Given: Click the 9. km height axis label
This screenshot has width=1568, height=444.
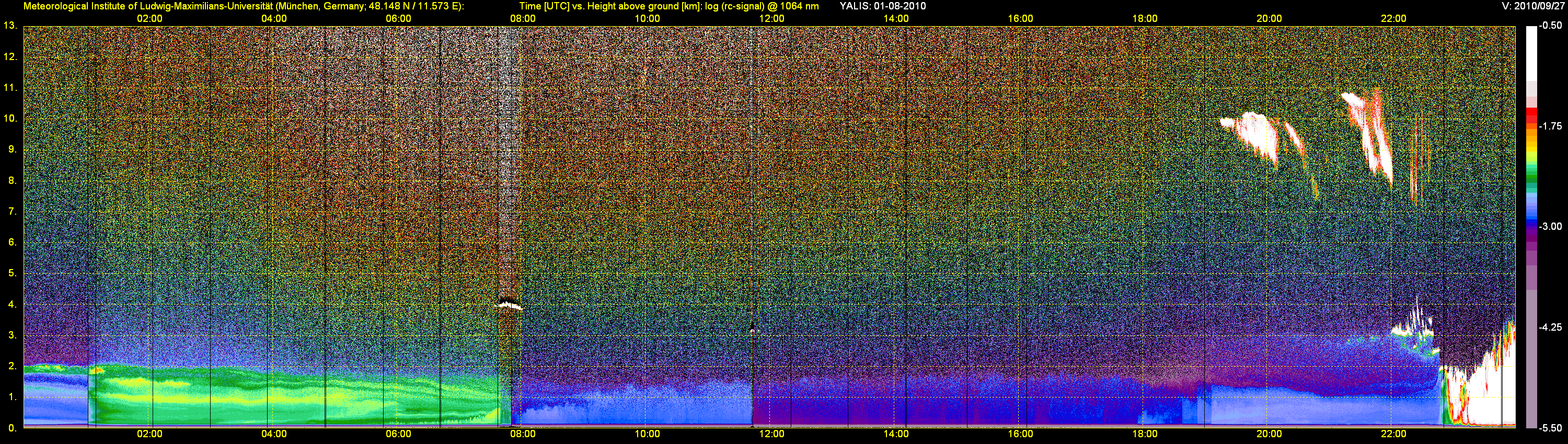Looking at the screenshot, I should 12,149.
